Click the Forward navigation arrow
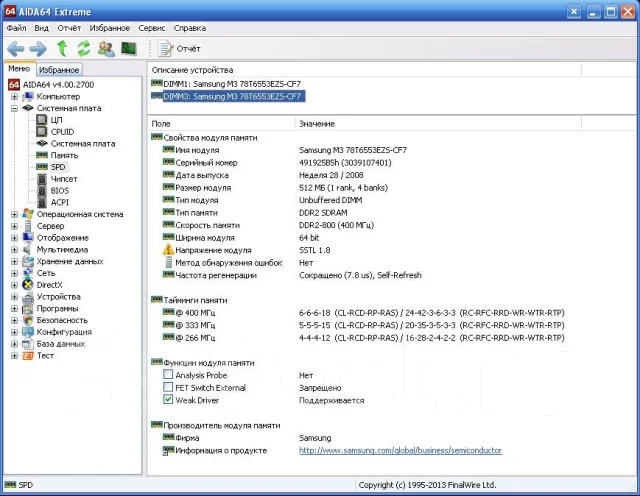640x496 pixels. (x=38, y=49)
